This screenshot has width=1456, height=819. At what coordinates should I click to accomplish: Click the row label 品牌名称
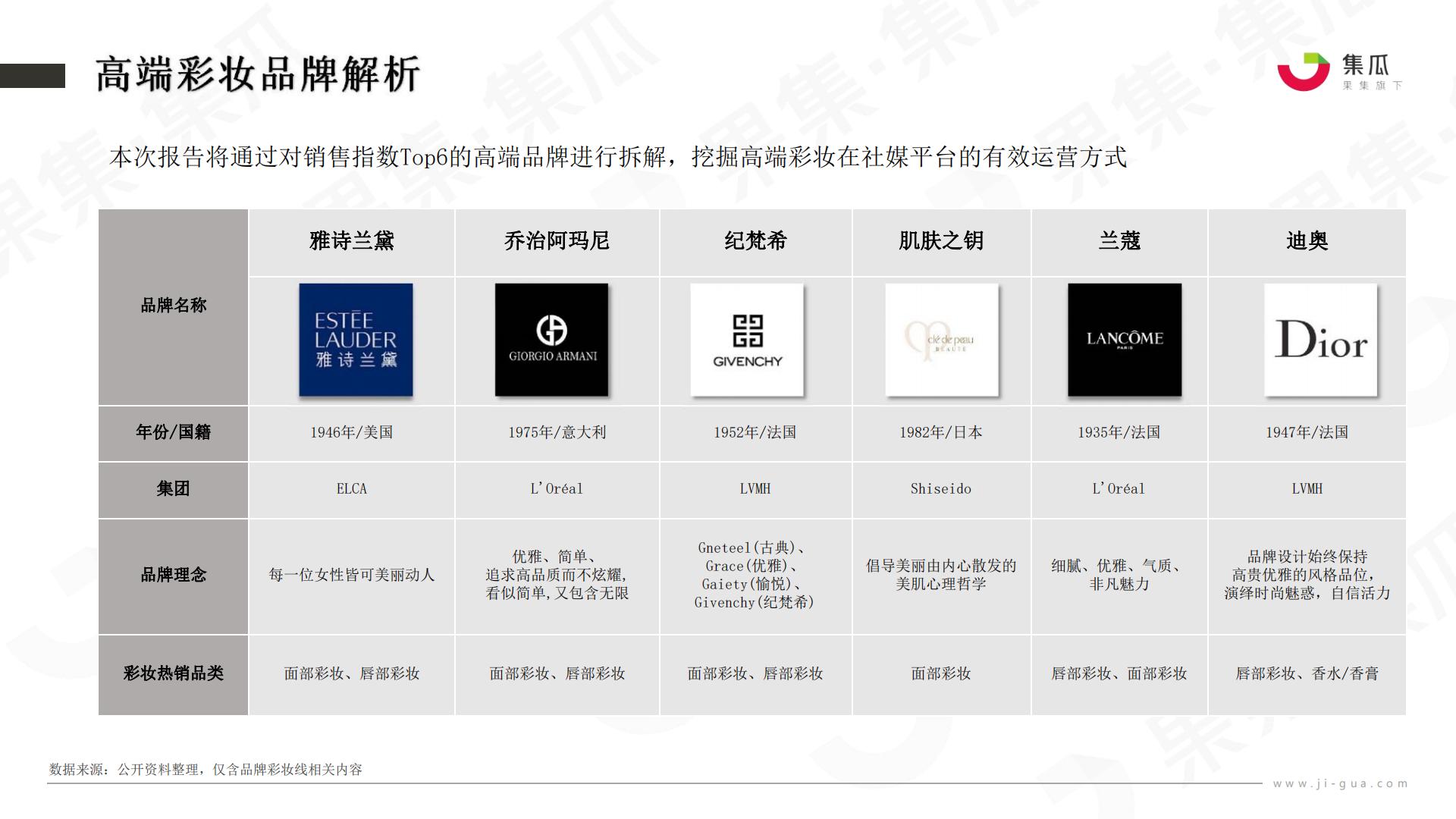174,306
